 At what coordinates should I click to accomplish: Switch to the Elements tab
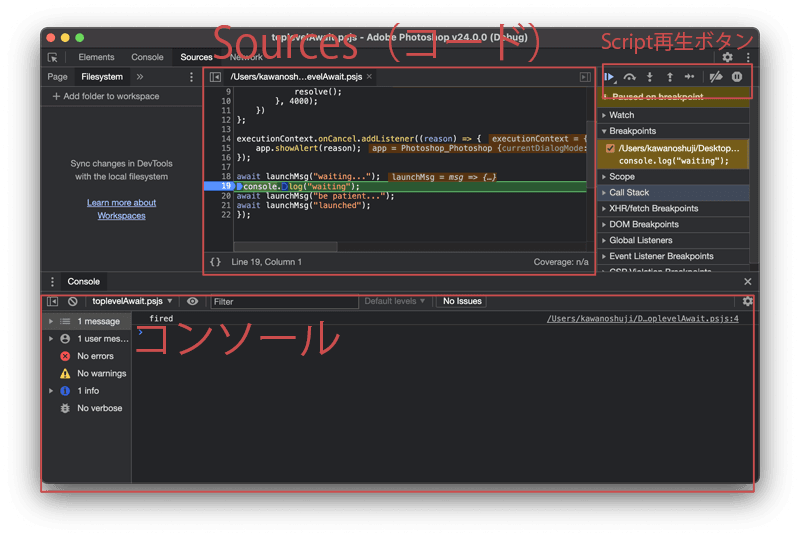pyautogui.click(x=96, y=57)
